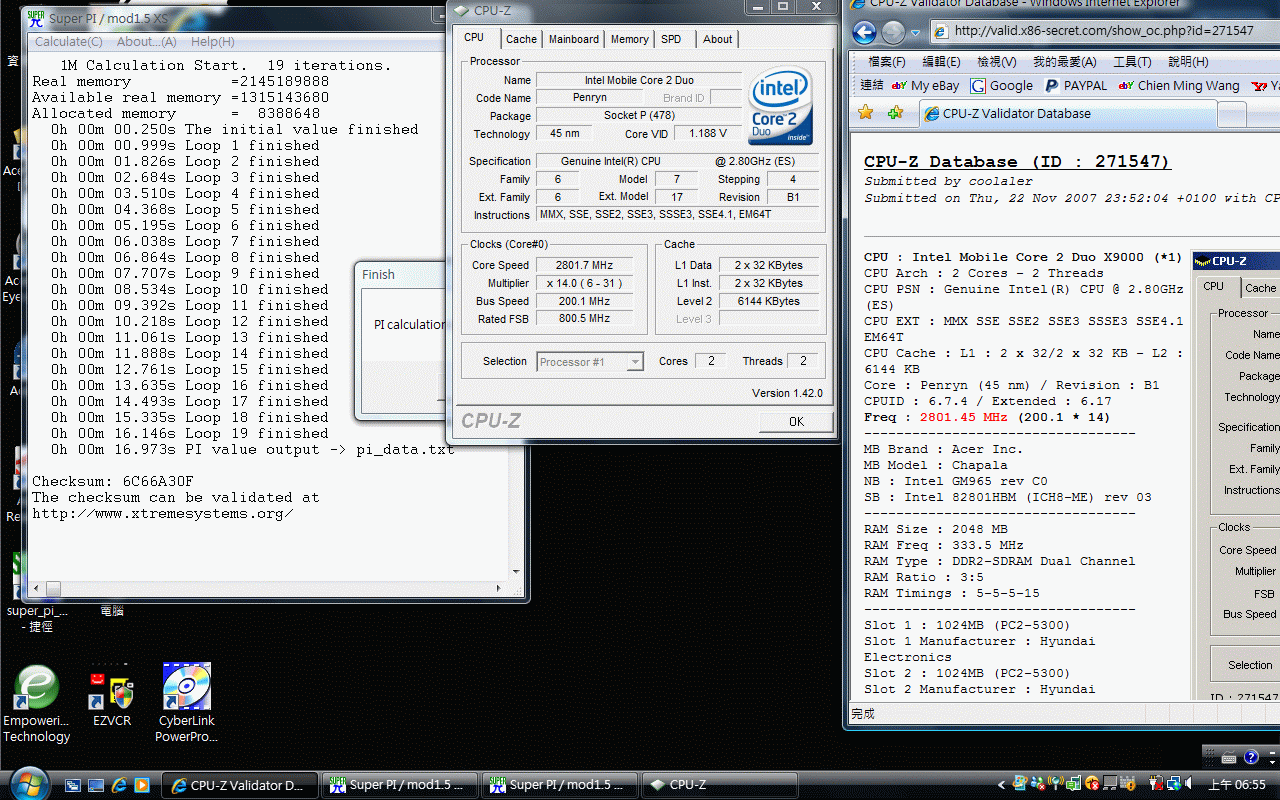
Task: Open Calculate(C) menu in Super PI
Action: tap(68, 42)
